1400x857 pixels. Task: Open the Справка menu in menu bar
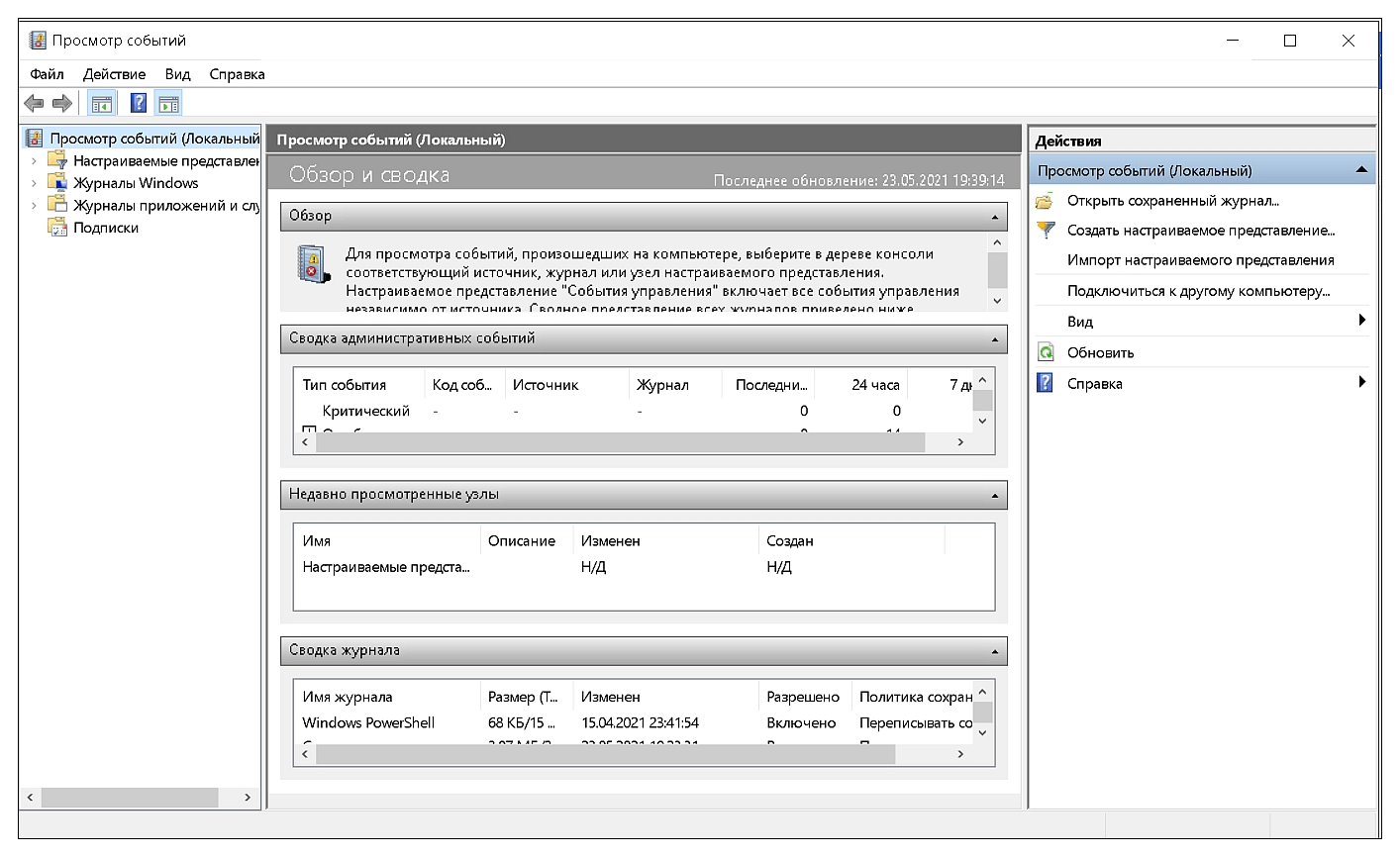point(237,74)
